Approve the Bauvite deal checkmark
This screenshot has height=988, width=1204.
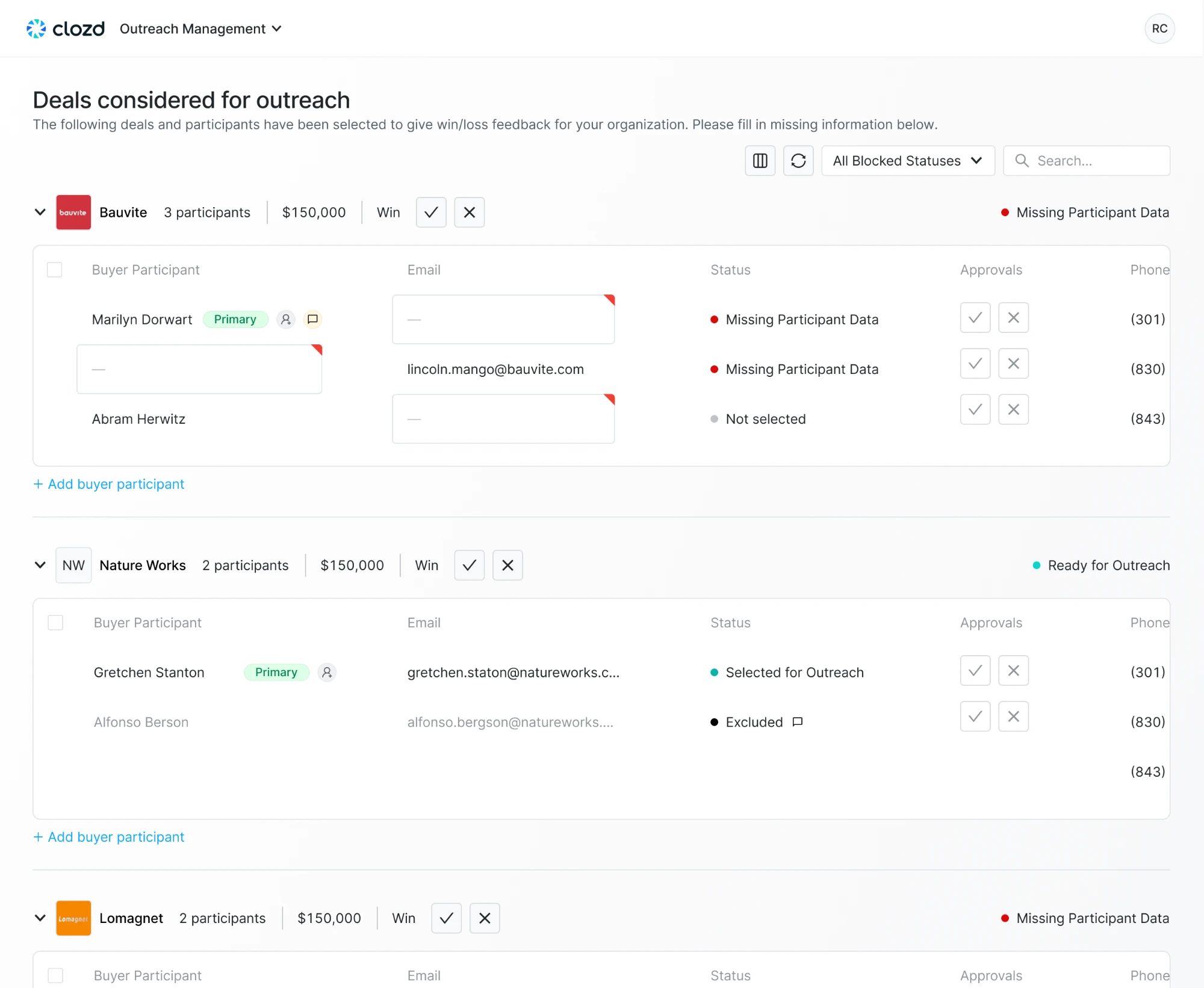pyautogui.click(x=431, y=213)
